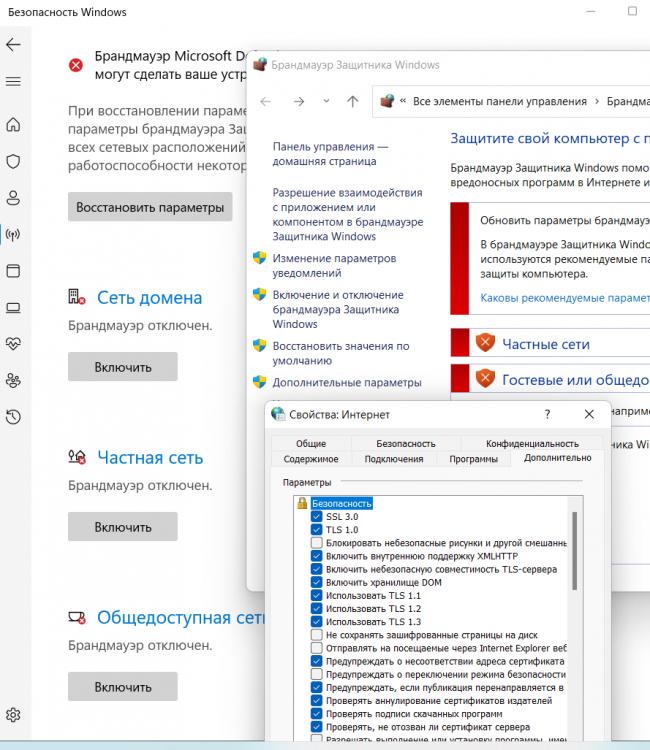The image size is (650, 750).
Task: Open the hamburger menu in Windows Security
Action: tap(13, 81)
